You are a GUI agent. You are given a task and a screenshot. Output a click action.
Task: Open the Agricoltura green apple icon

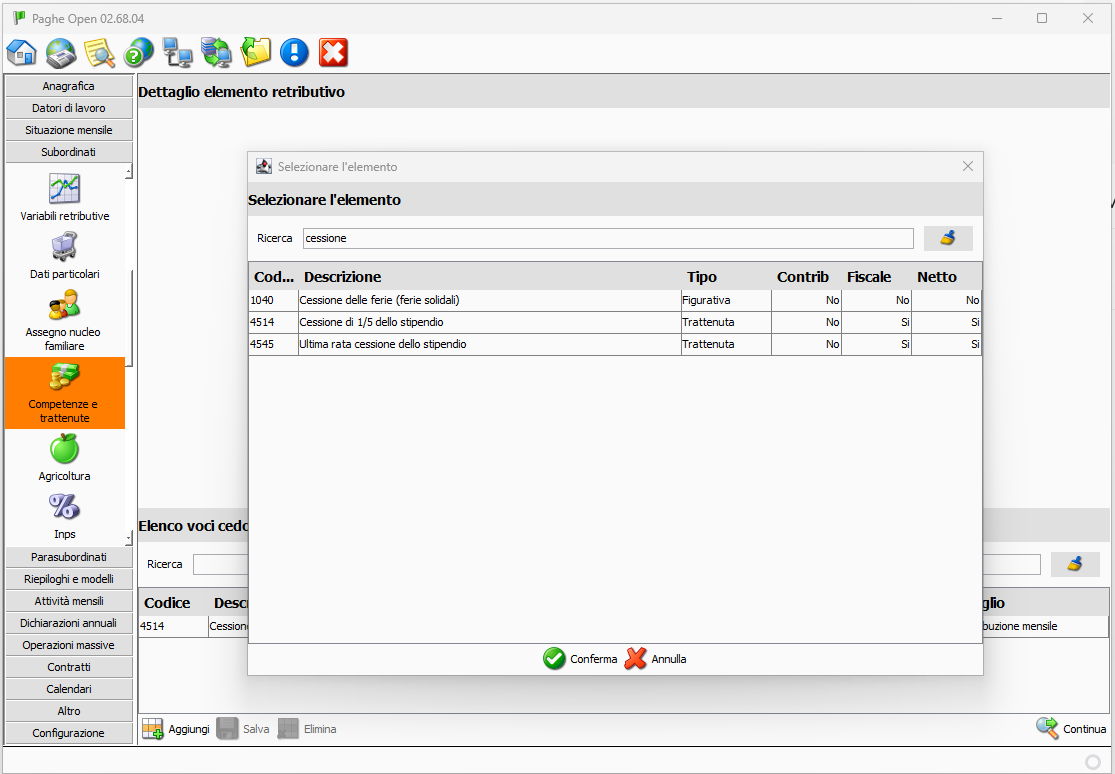point(65,449)
